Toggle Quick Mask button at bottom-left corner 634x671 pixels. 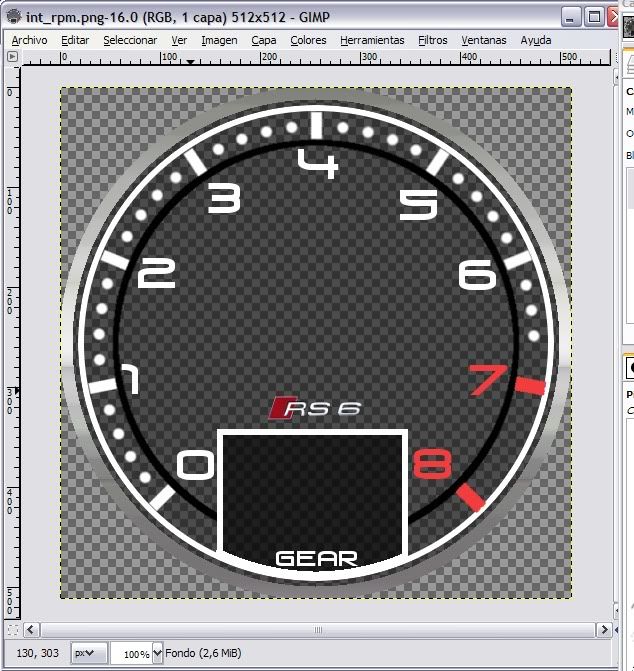tap(12, 630)
